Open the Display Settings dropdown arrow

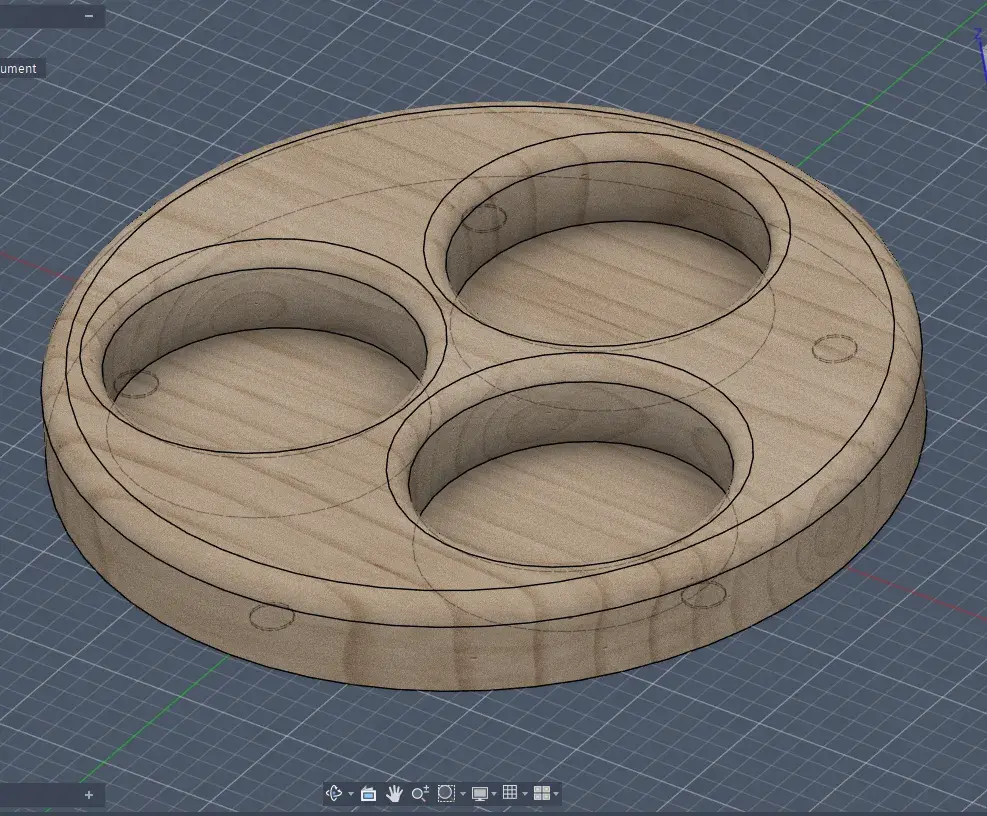click(493, 794)
